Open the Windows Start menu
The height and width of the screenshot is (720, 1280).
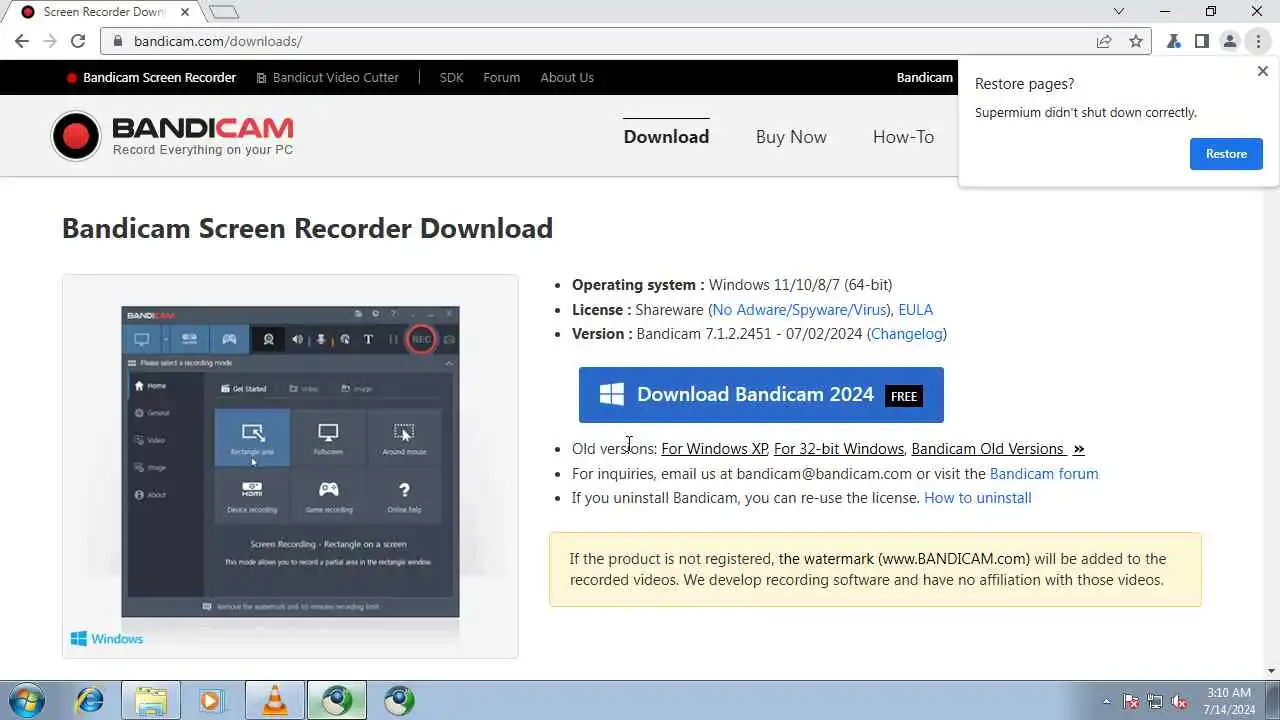[x=26, y=700]
